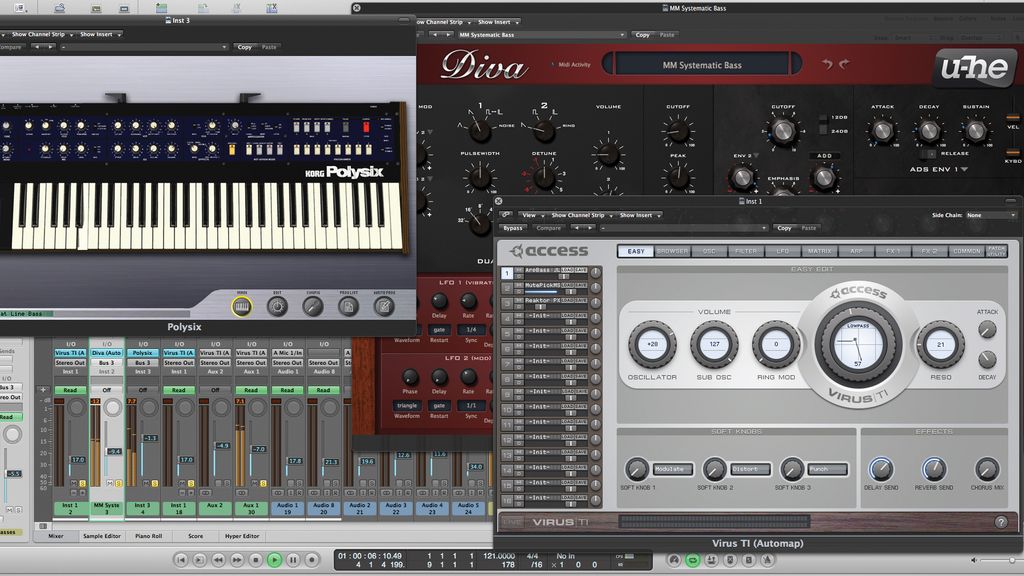Click the MM Systematic Bass preset name field
Viewport: 1024px width, 576px height.
[703, 67]
